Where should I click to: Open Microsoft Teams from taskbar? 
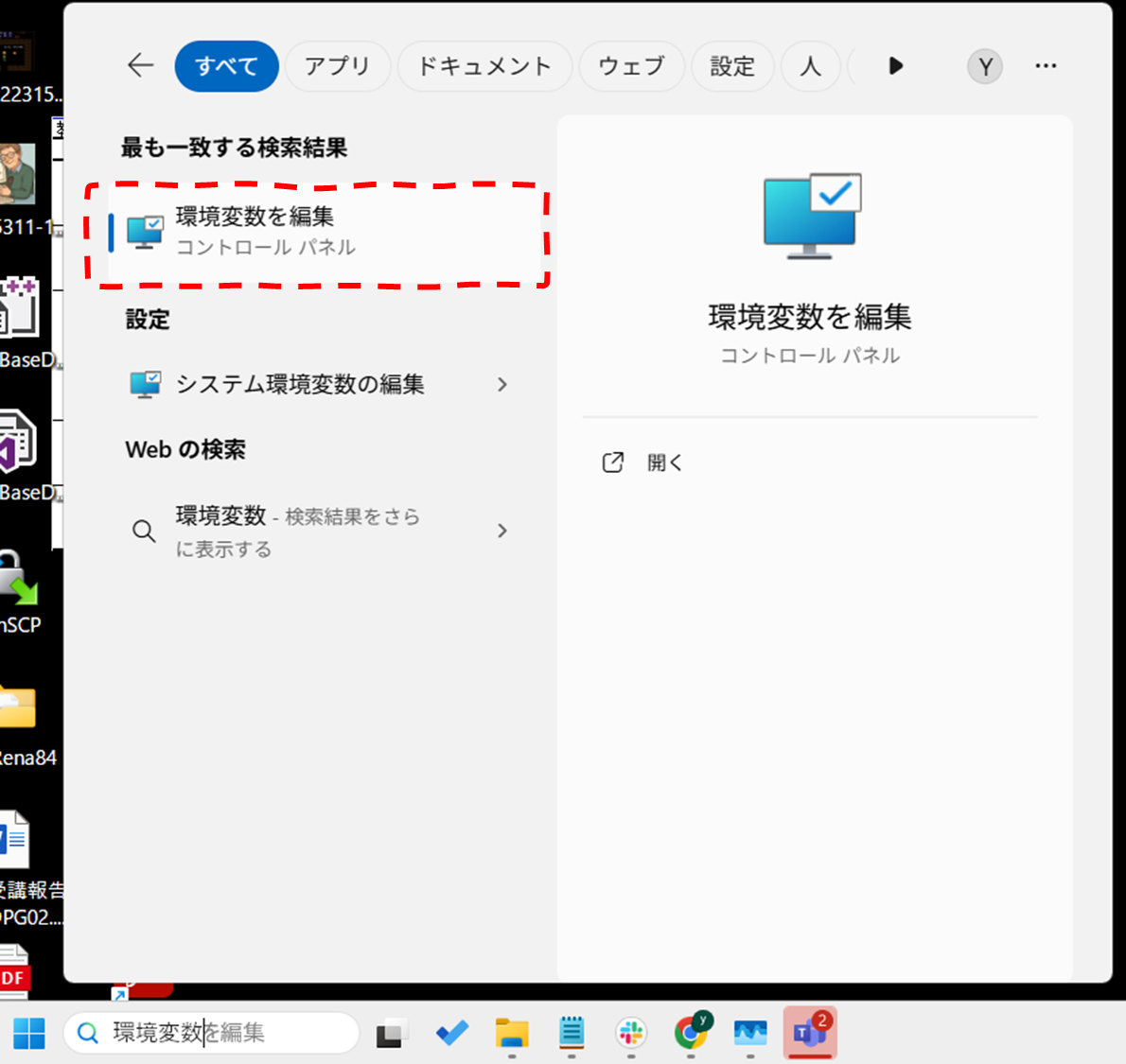tap(810, 1034)
